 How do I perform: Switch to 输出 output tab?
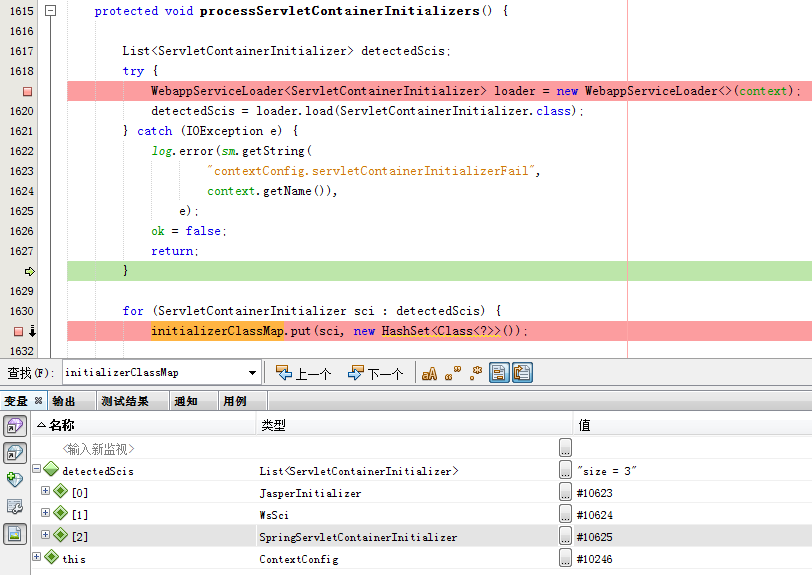pos(64,401)
